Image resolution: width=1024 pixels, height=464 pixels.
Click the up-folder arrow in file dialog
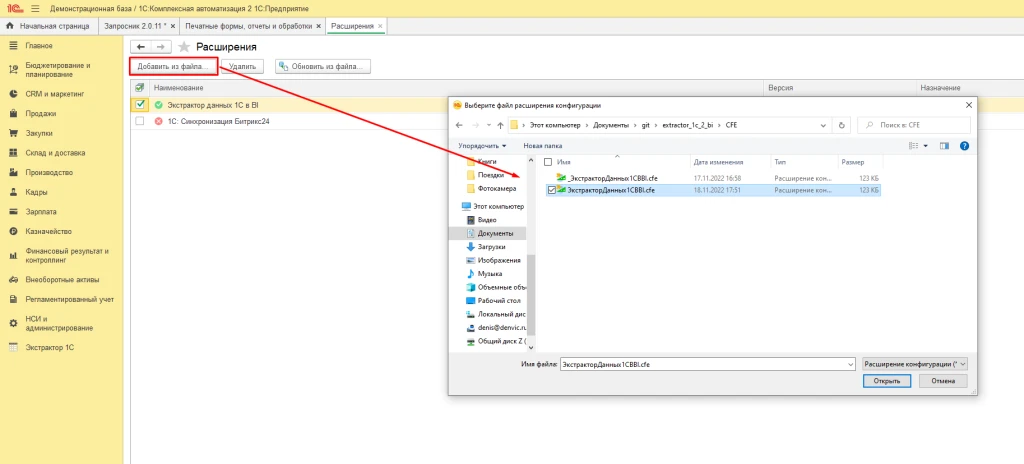(x=500, y=125)
